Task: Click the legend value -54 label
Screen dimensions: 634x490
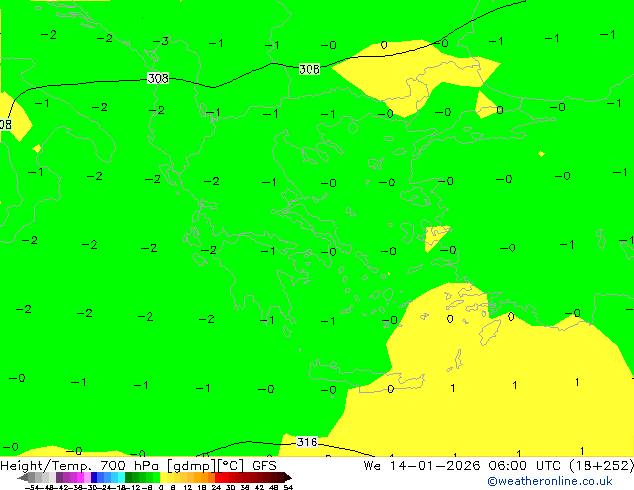Action: [32, 487]
